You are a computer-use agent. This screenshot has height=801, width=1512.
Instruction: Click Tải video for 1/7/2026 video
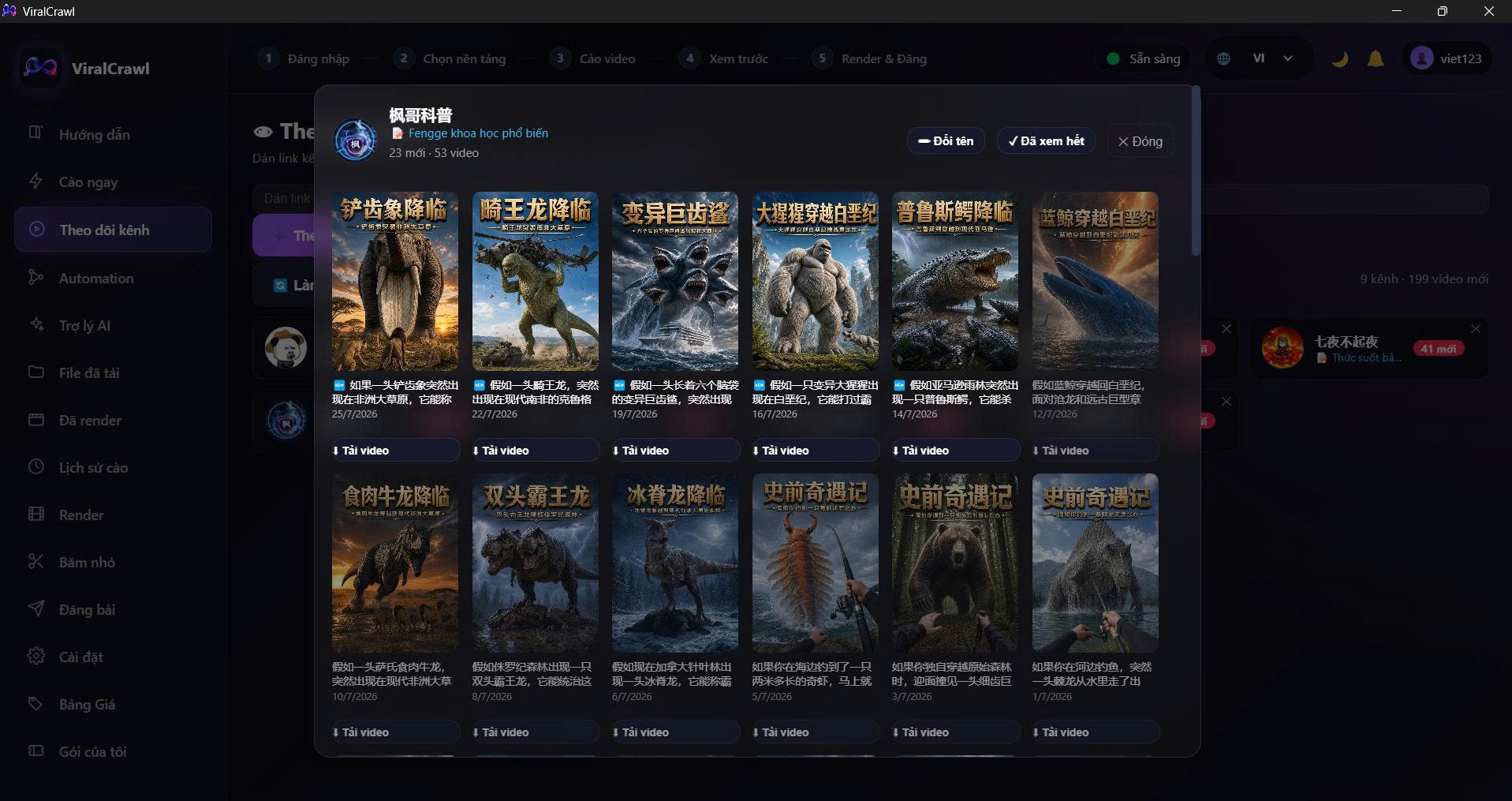pyautogui.click(x=1096, y=732)
